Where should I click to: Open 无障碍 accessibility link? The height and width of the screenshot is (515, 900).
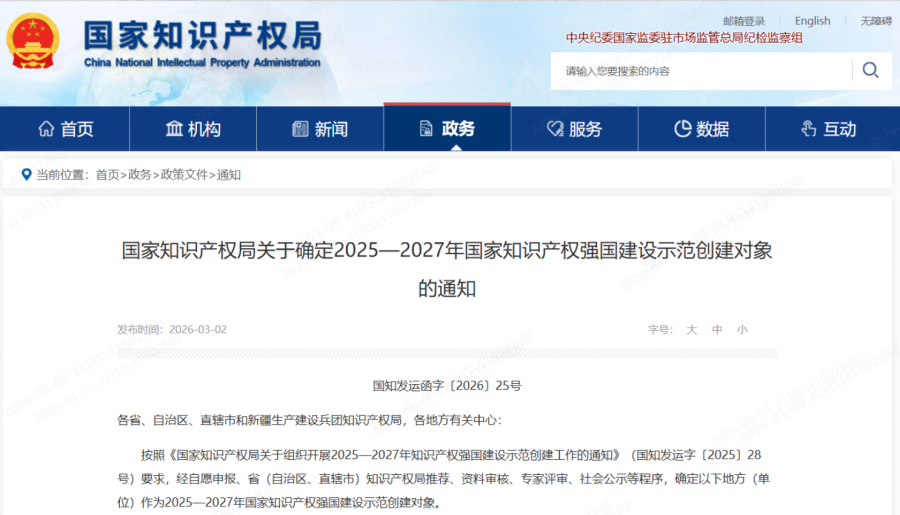coord(876,21)
